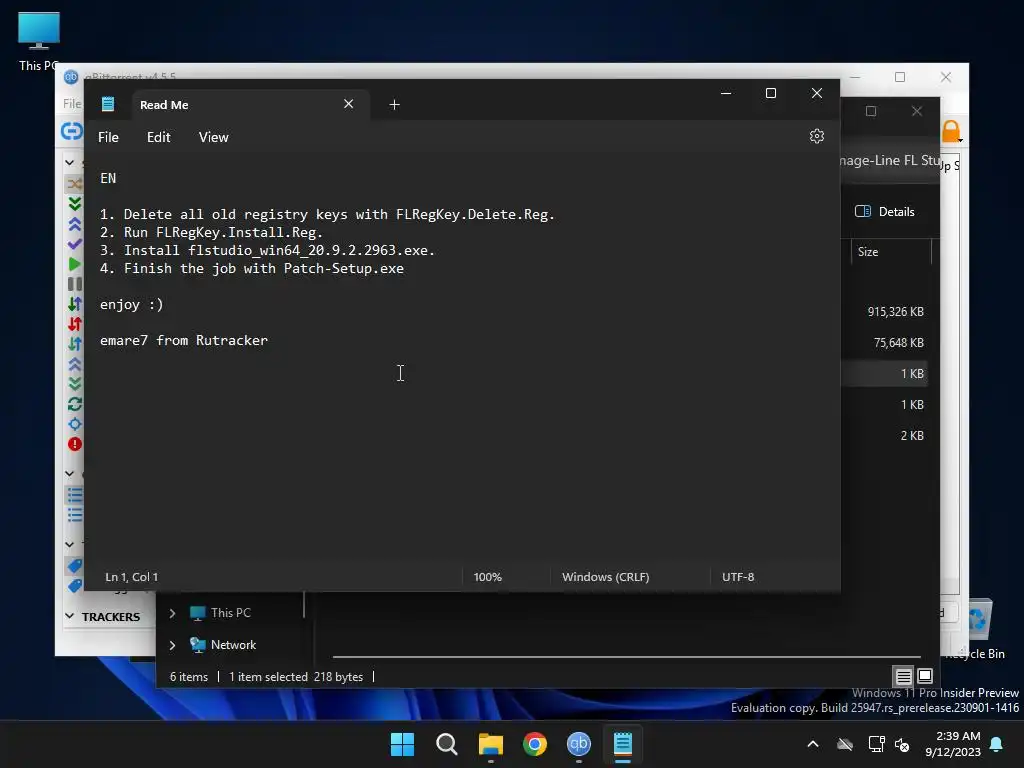Image resolution: width=1024 pixels, height=768 pixels.
Task: Switch to qBittorrent from the taskbar
Action: pos(579,744)
